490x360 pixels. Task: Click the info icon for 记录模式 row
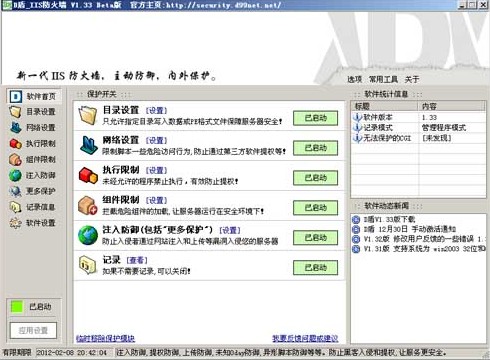[357, 128]
